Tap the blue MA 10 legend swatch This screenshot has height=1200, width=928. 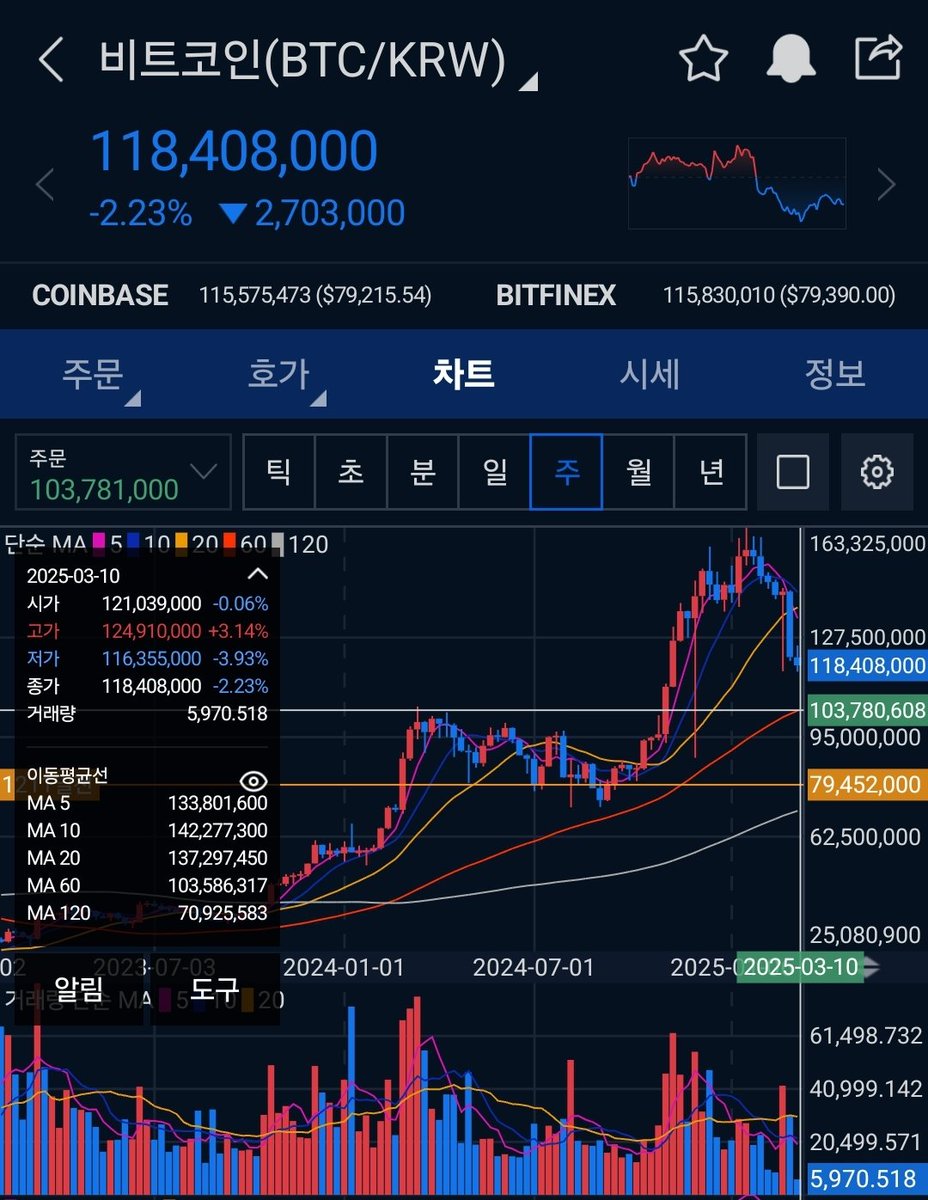[x=133, y=544]
